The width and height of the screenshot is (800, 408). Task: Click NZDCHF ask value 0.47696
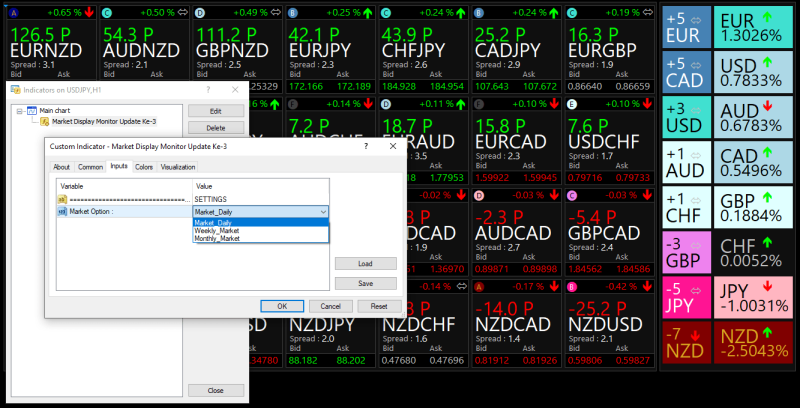(x=447, y=361)
